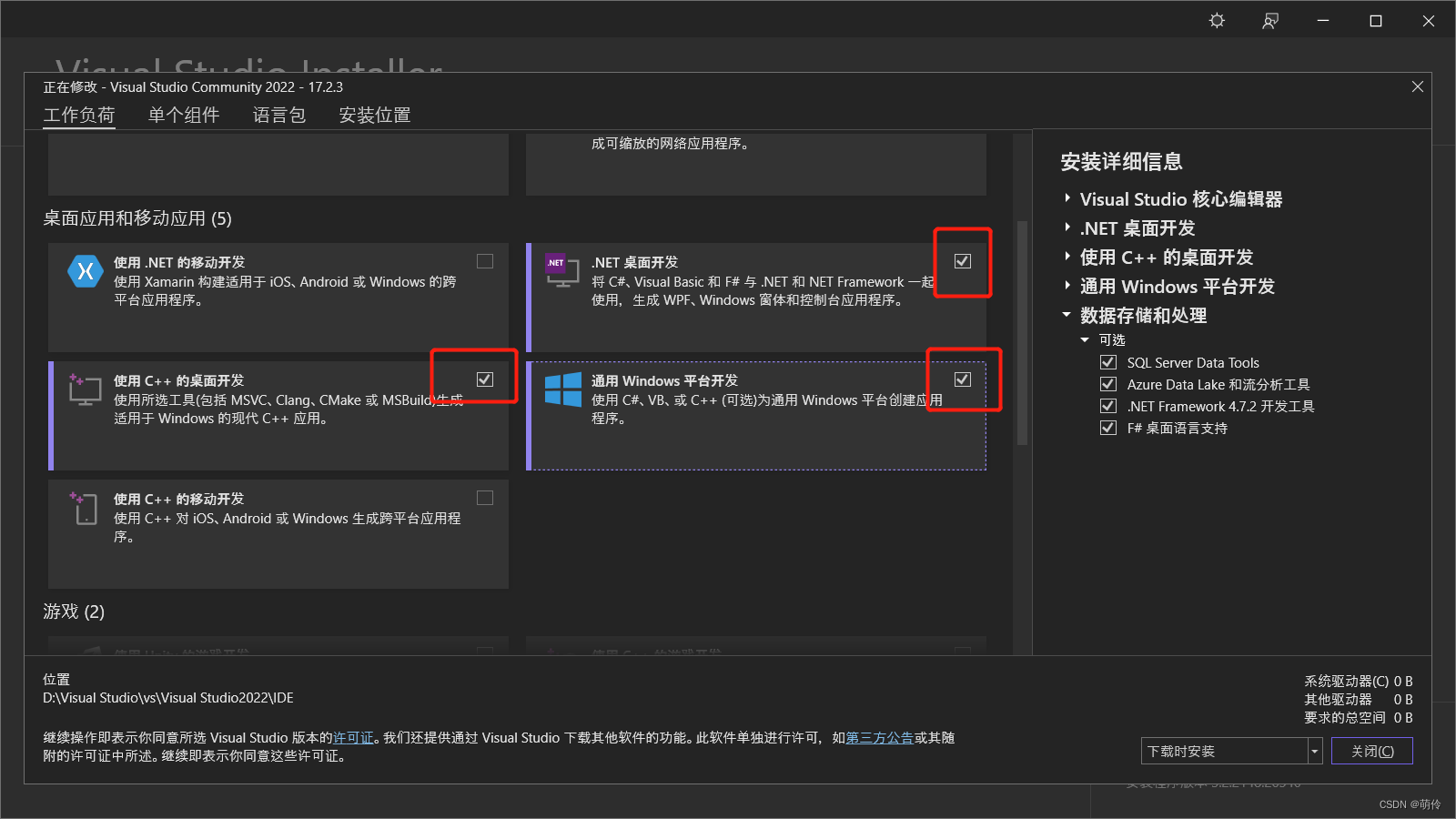The height and width of the screenshot is (819, 1456).
Task: Collapse the 数据存储和处理 section
Action: point(1067,313)
